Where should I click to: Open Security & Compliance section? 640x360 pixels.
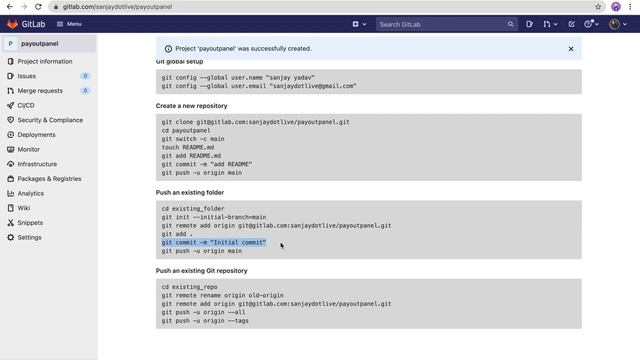(x=50, y=120)
